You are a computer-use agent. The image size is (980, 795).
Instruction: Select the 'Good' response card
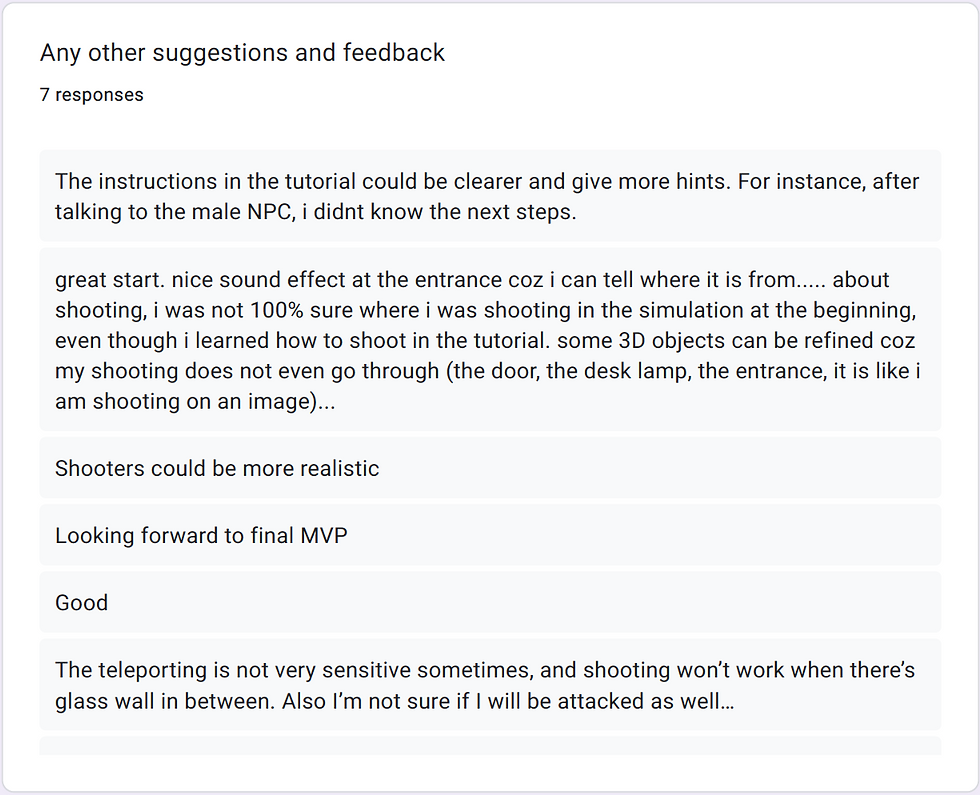(490, 602)
